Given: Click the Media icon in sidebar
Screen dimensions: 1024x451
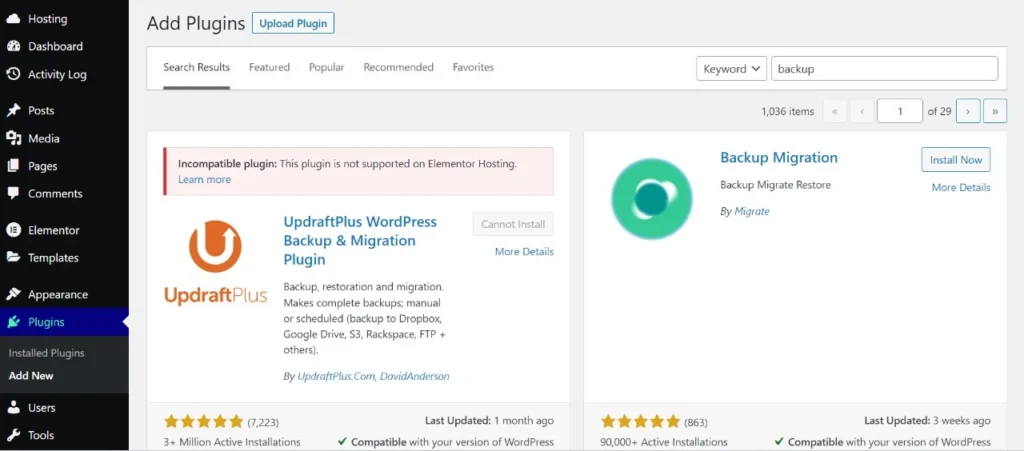Looking at the screenshot, I should 13,138.
